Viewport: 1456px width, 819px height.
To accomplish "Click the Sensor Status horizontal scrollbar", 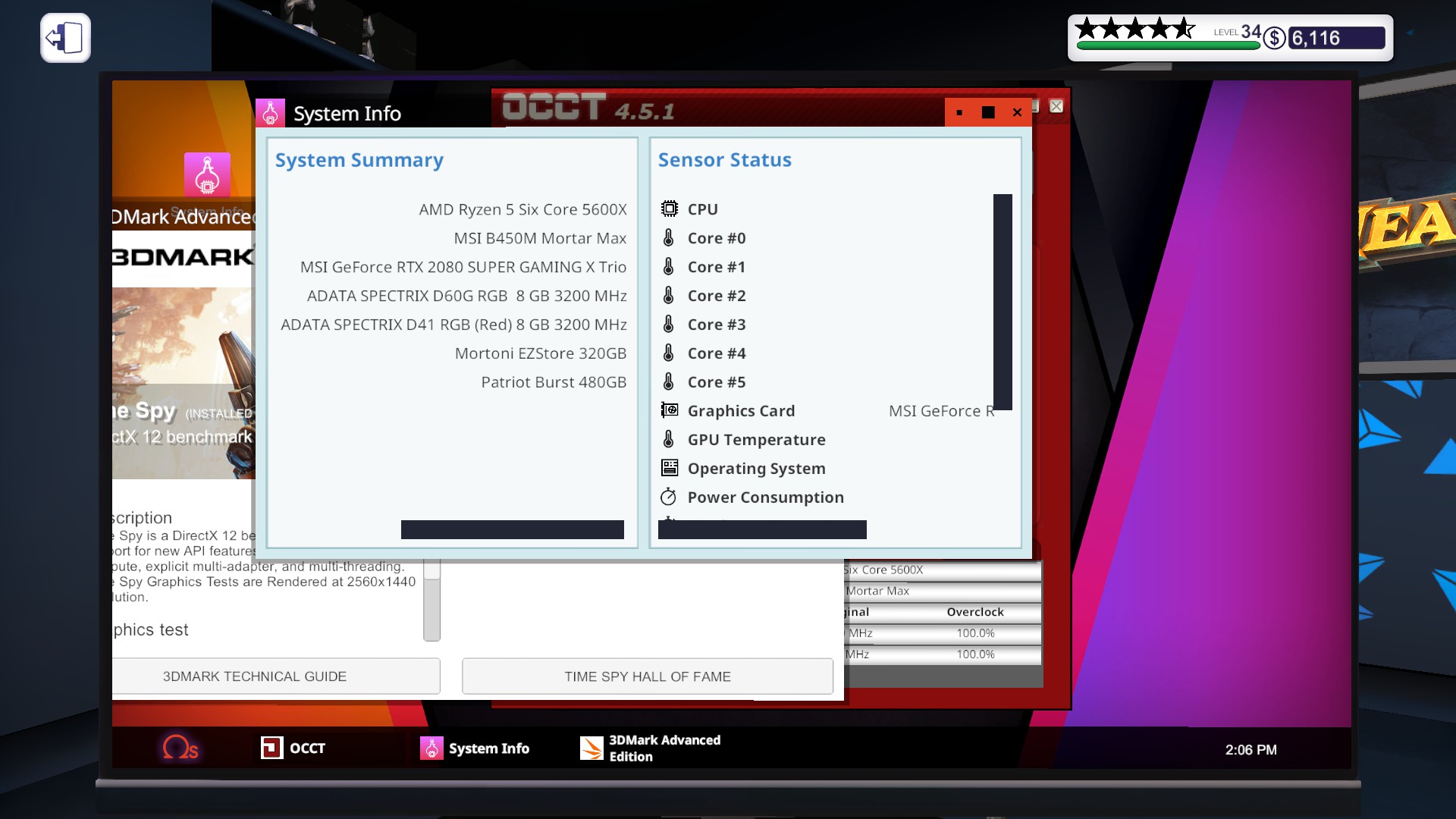I will coord(761,529).
